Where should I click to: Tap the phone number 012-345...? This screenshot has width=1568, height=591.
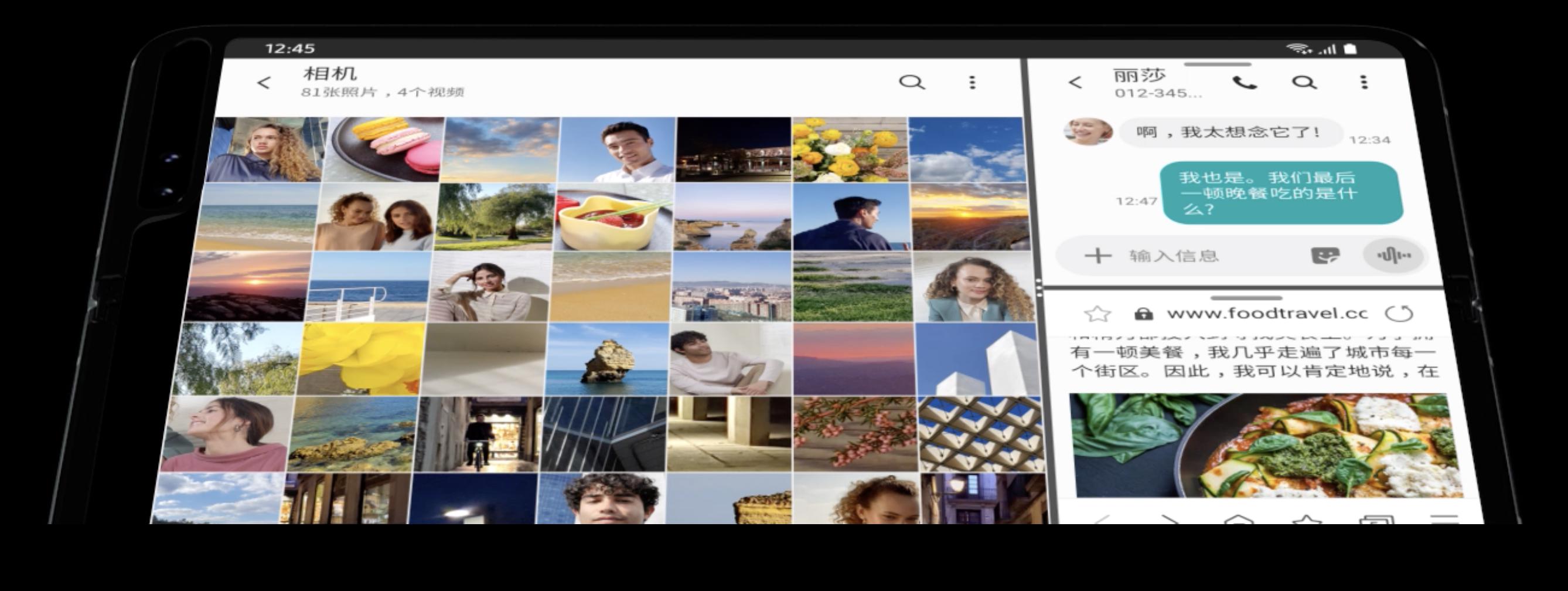click(x=1158, y=93)
